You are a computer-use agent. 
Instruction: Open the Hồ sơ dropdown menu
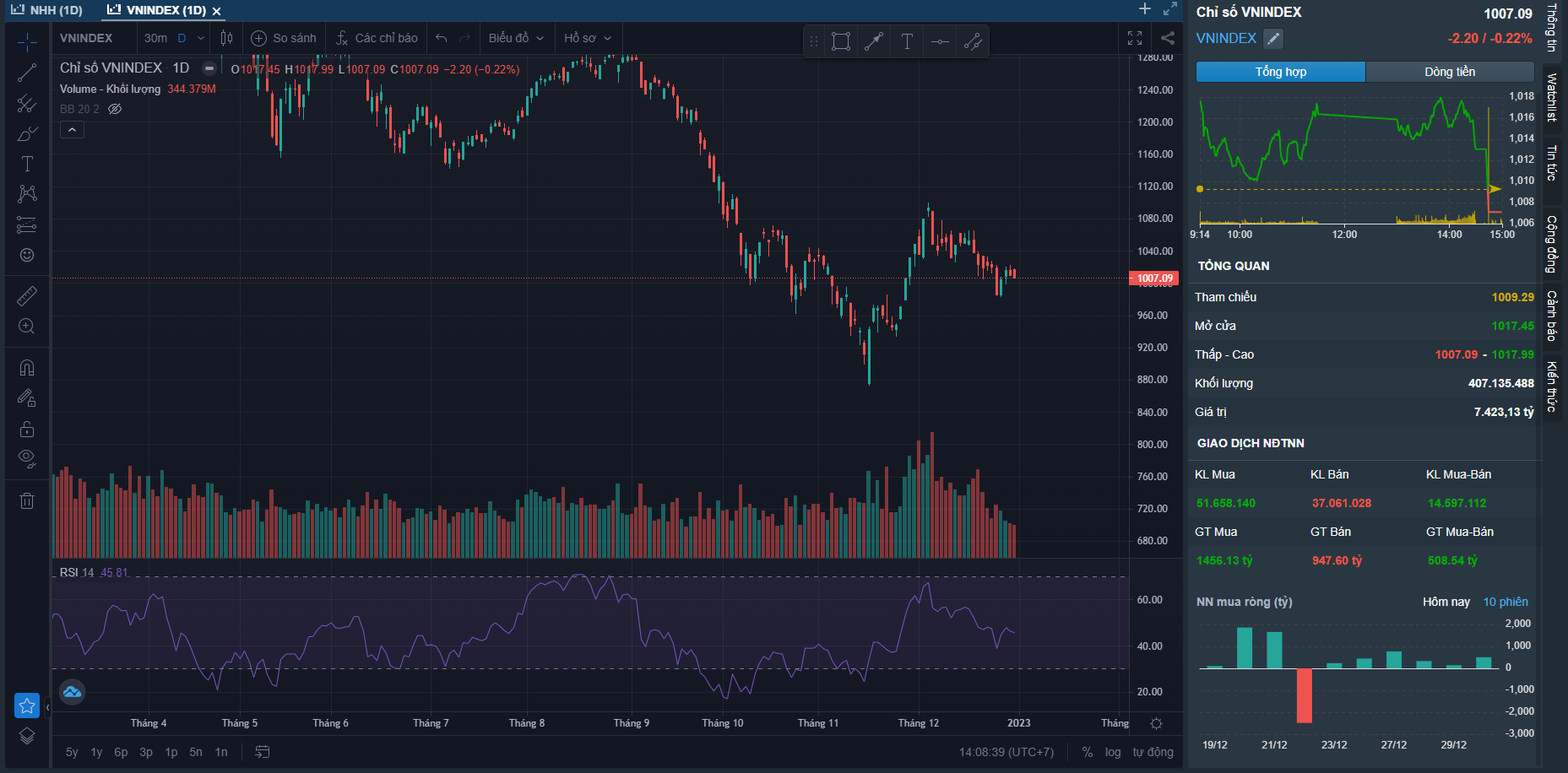[588, 38]
